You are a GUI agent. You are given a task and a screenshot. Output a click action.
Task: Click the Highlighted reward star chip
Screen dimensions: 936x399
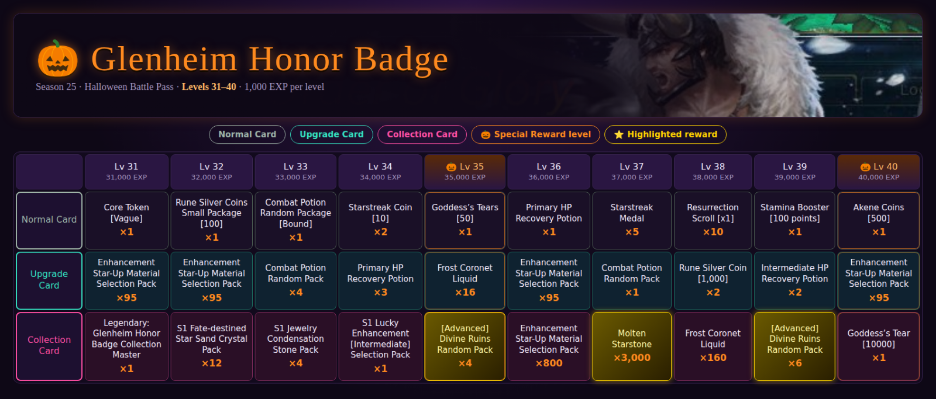[x=665, y=134]
